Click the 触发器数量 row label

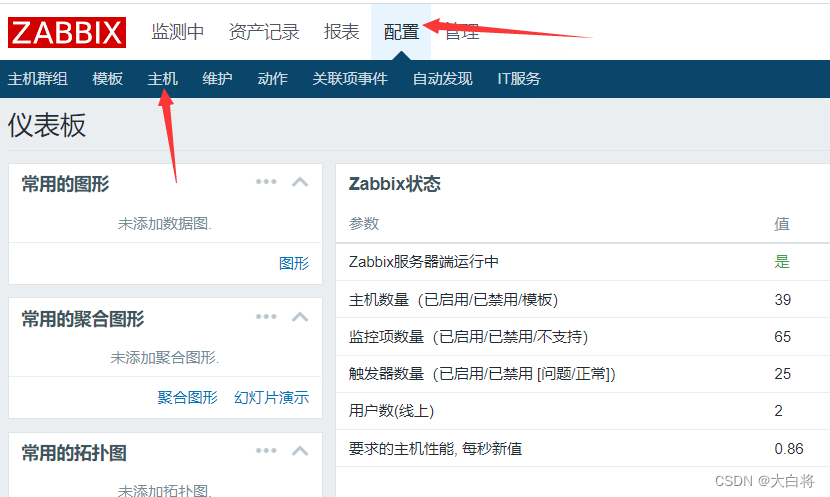(x=482, y=374)
